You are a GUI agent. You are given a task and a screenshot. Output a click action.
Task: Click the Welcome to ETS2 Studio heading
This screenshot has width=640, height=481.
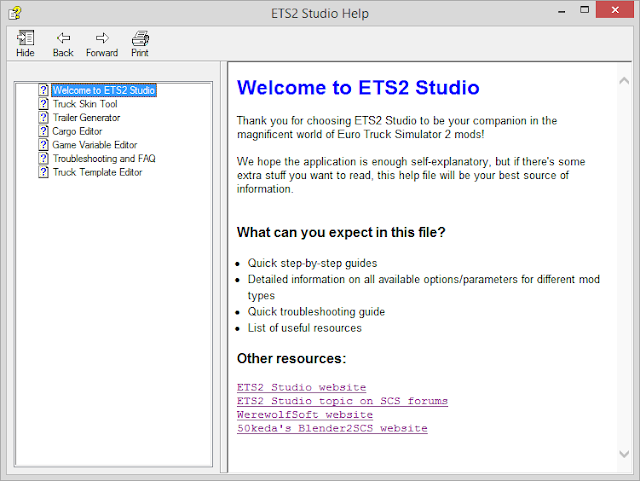point(358,87)
